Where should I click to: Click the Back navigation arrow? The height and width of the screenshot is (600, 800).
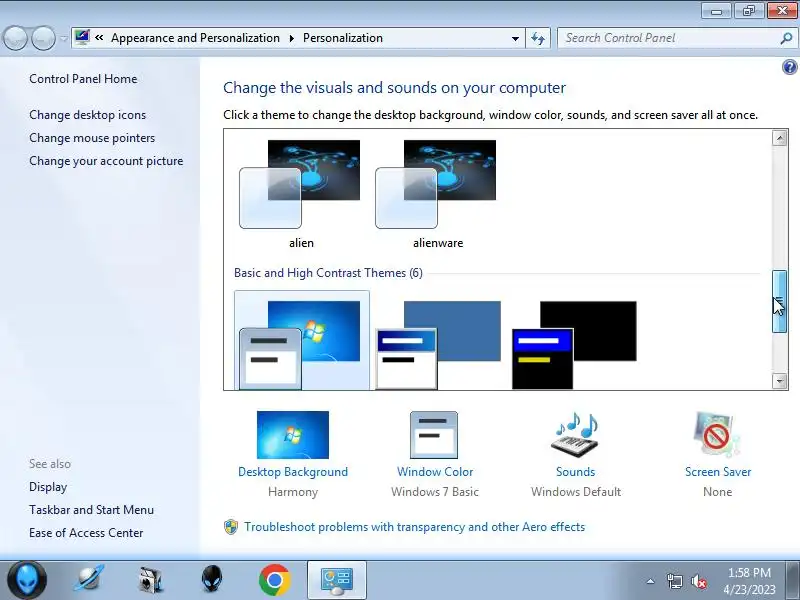click(x=15, y=38)
